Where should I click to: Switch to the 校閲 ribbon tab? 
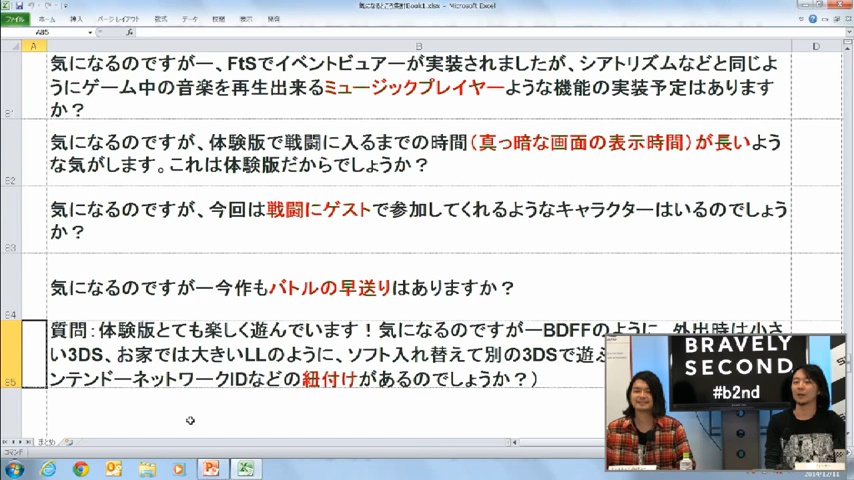pyautogui.click(x=218, y=19)
